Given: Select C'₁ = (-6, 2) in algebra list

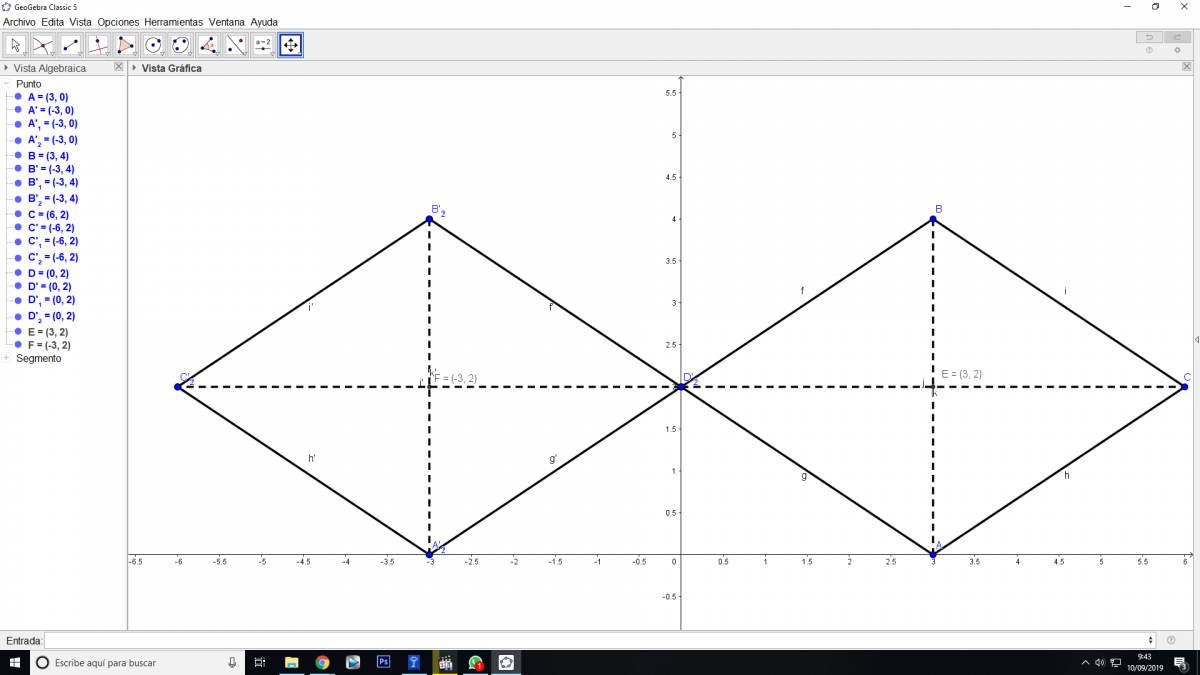Looking at the screenshot, I should click(53, 242).
